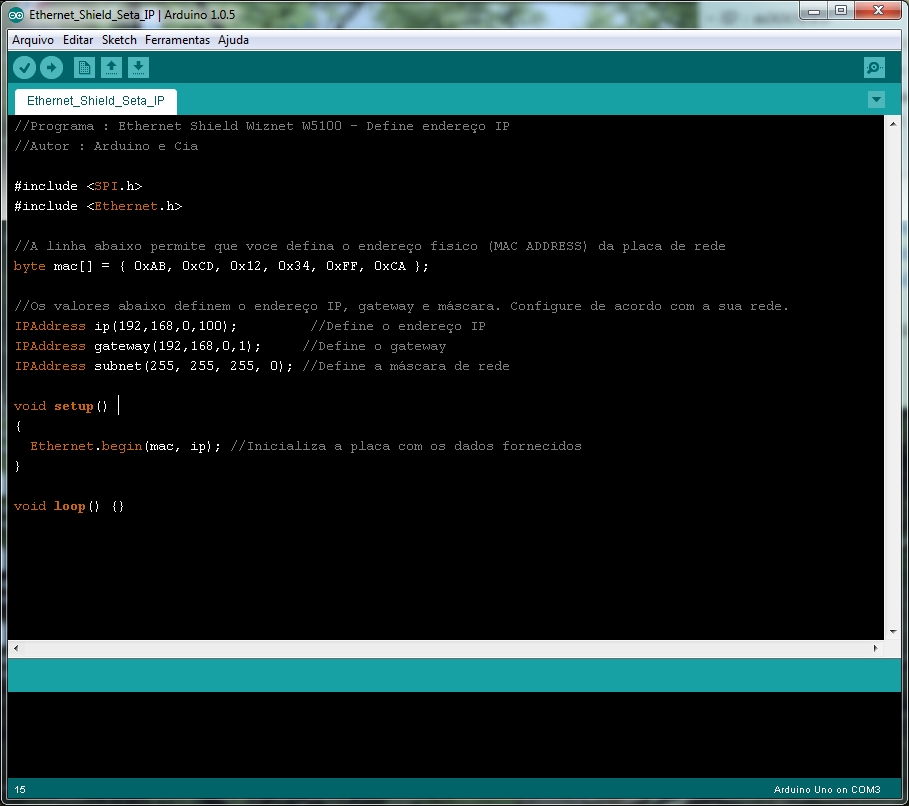The image size is (909, 806).
Task: Select the Ethernet_Shield_Seta_IP tab
Action: click(96, 101)
